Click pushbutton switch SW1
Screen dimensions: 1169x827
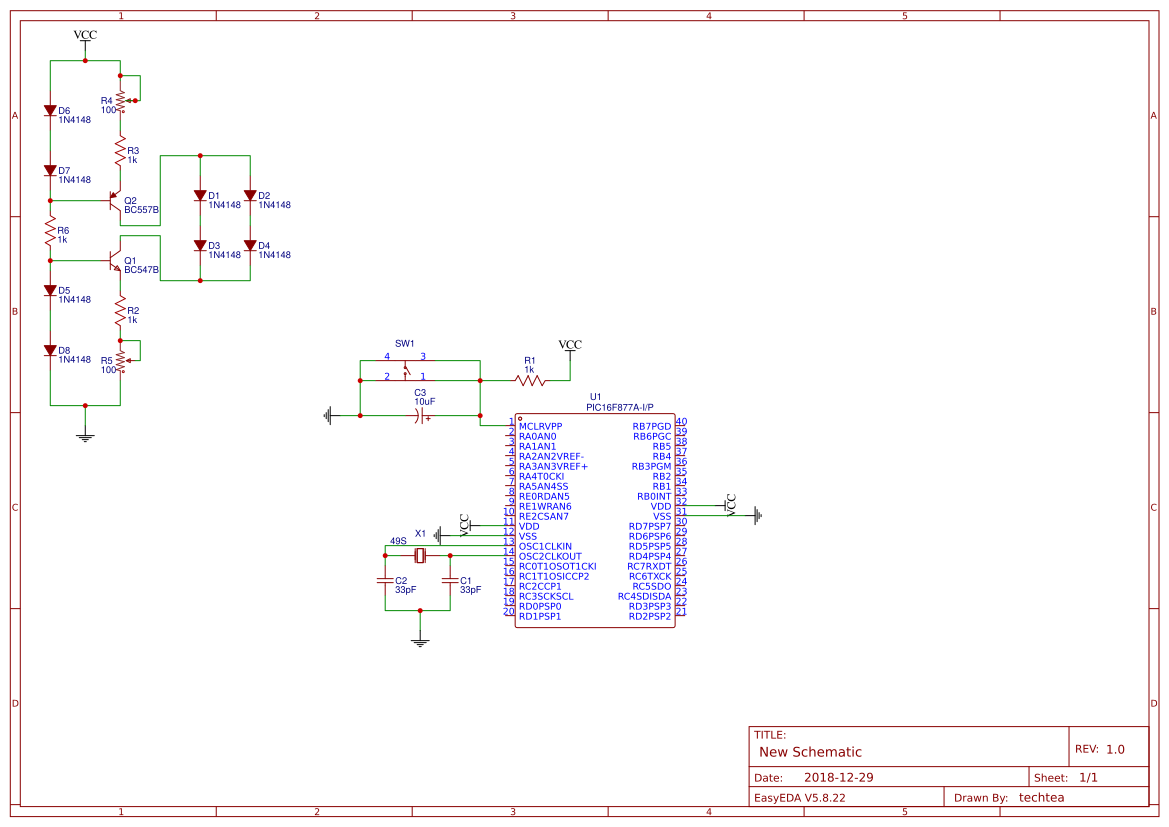pyautogui.click(x=405, y=370)
